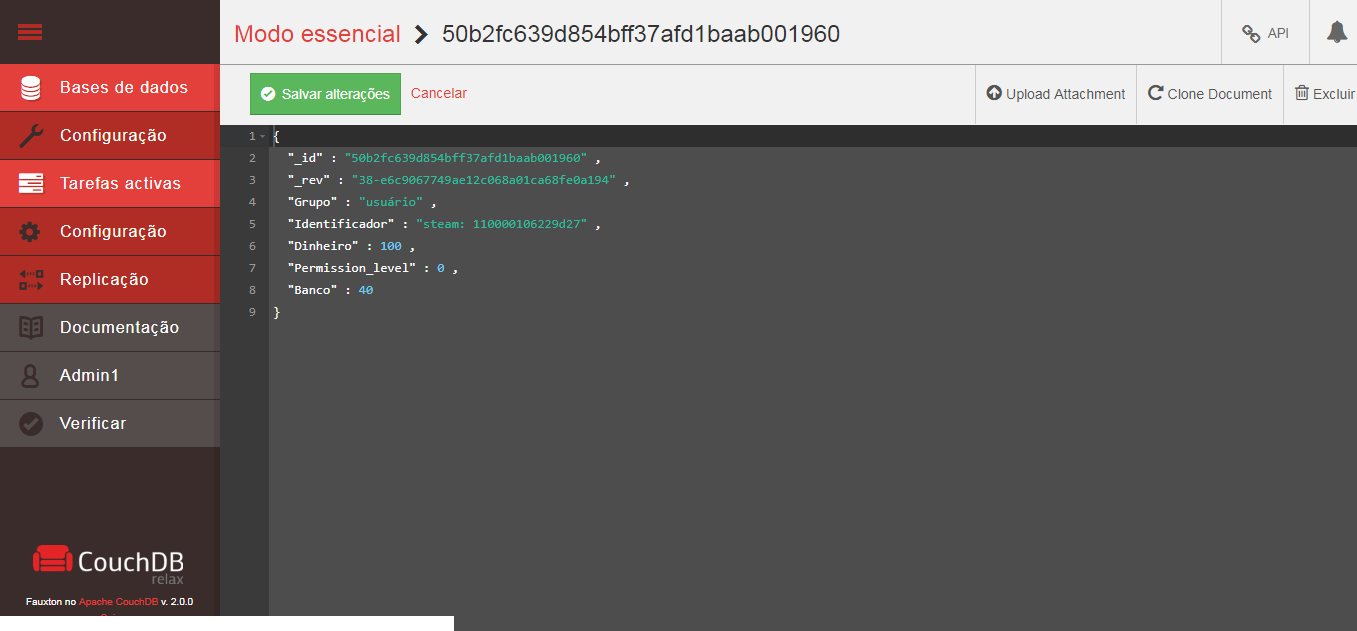This screenshot has height=631, width=1357.
Task: Click line number 5 in gutter
Action: (x=253, y=224)
